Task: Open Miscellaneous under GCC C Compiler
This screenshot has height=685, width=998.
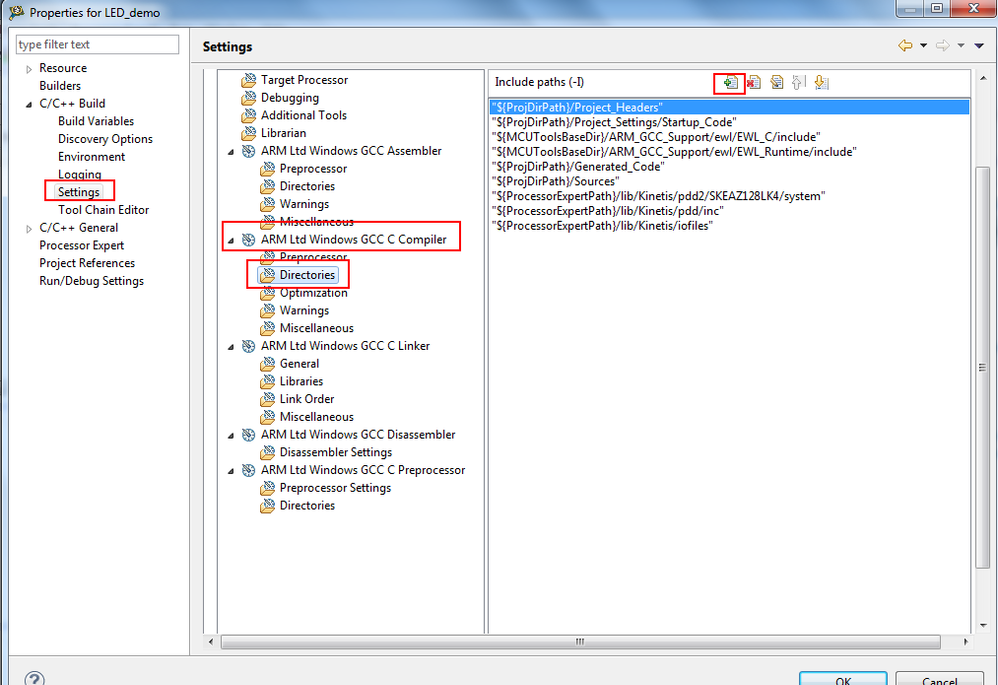Action: click(316, 328)
